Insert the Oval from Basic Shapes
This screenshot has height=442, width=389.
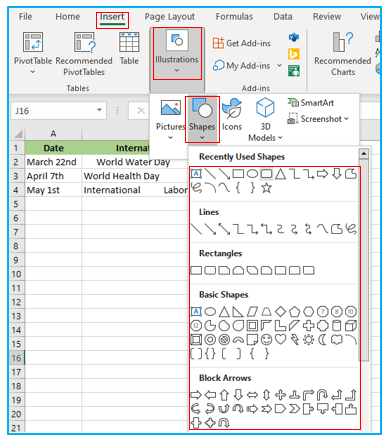pyautogui.click(x=210, y=312)
